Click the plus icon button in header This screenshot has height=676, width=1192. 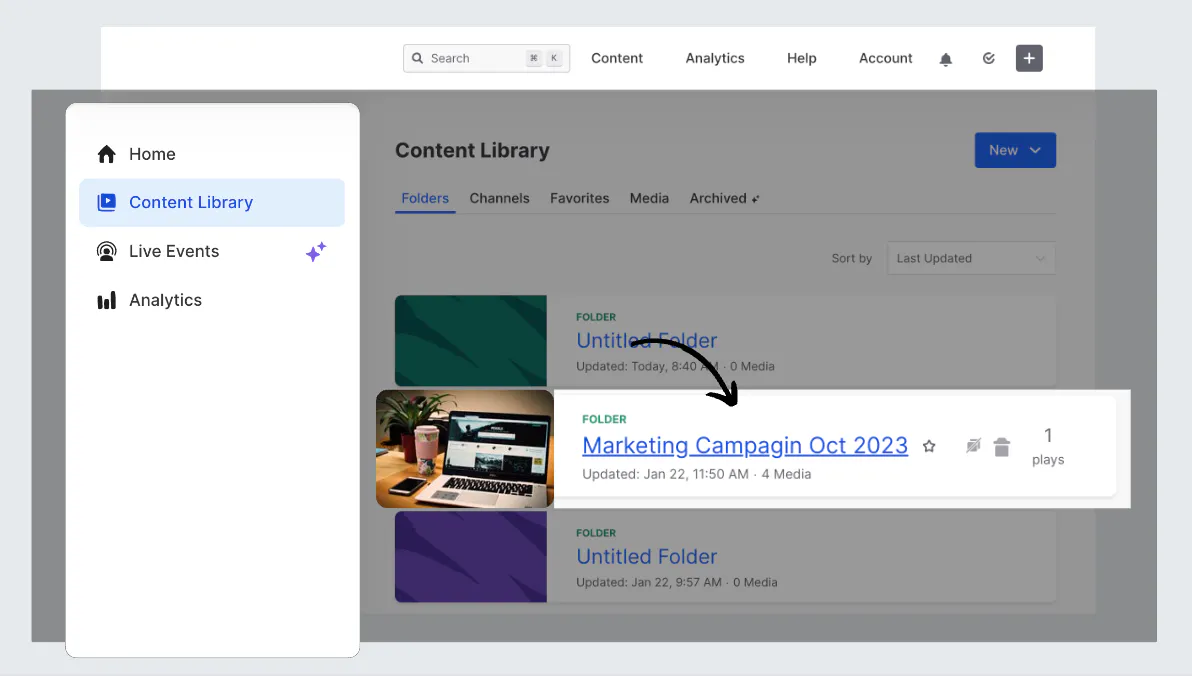click(x=1029, y=59)
